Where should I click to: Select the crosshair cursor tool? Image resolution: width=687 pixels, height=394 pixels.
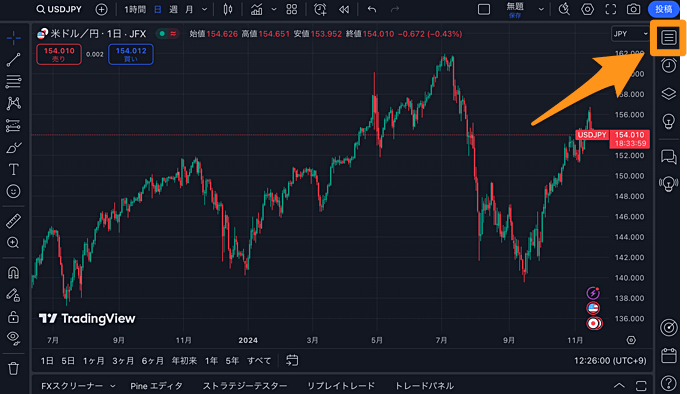coord(14,38)
